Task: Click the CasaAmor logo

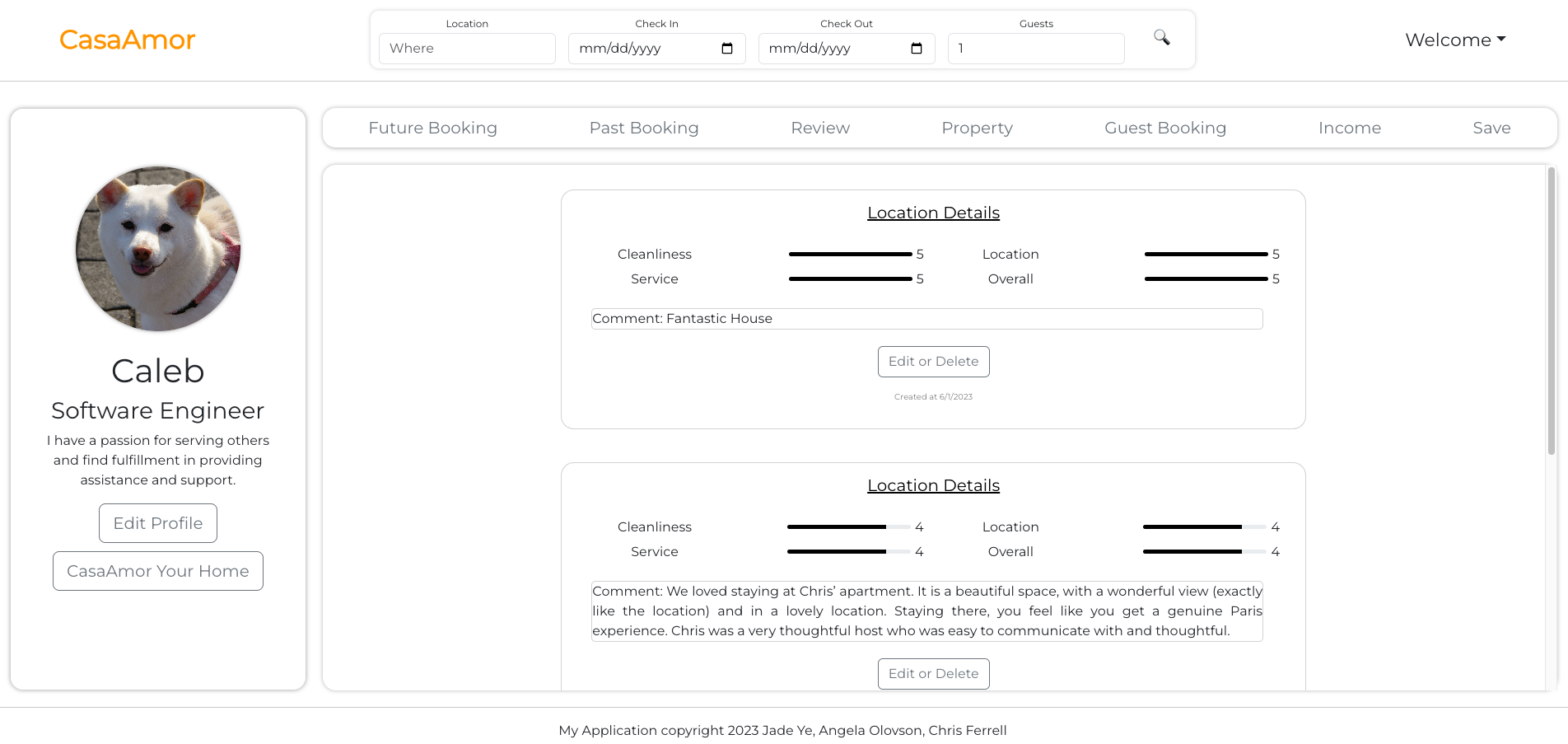Action: click(x=127, y=39)
